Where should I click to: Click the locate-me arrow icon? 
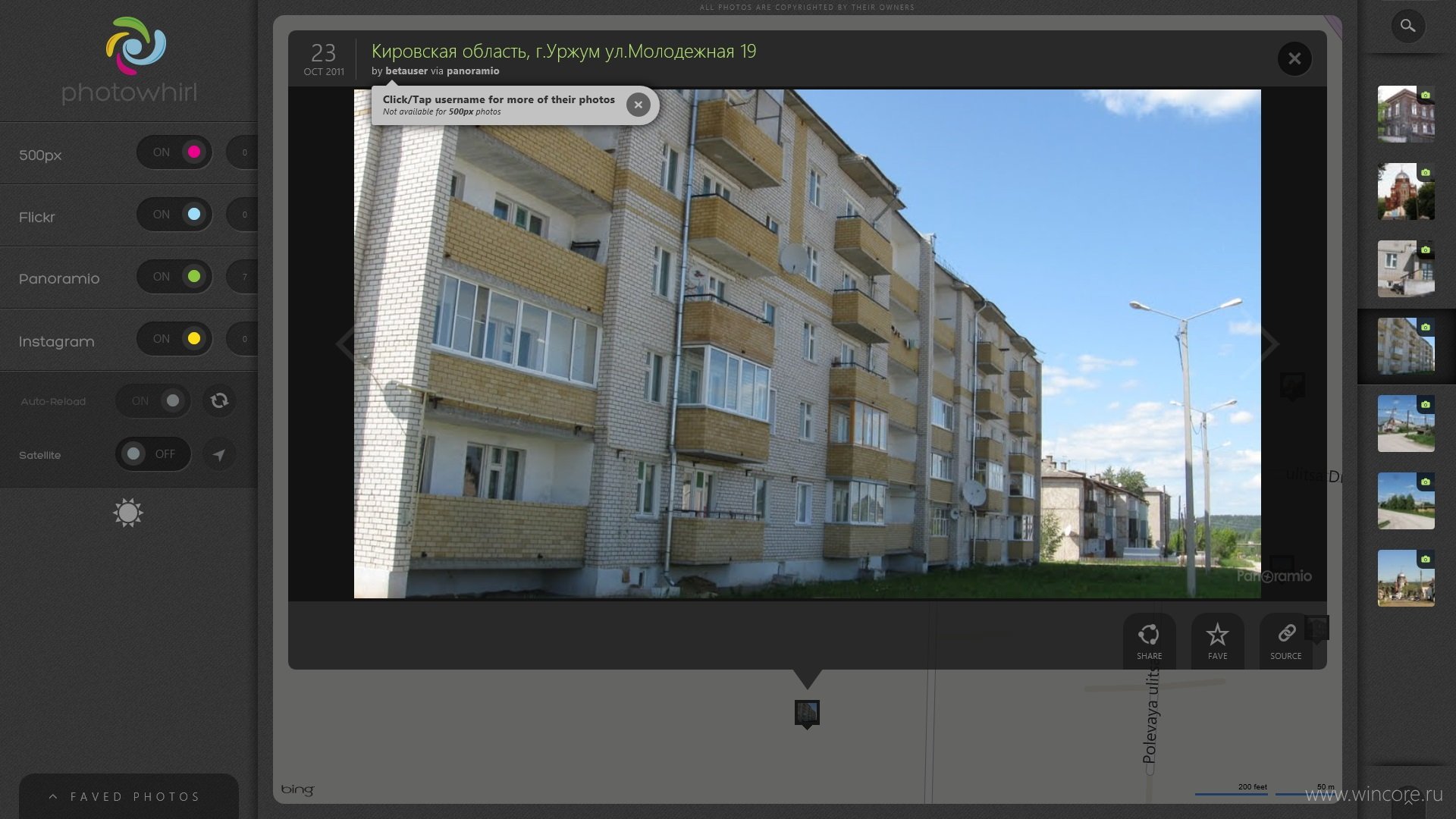tap(219, 455)
